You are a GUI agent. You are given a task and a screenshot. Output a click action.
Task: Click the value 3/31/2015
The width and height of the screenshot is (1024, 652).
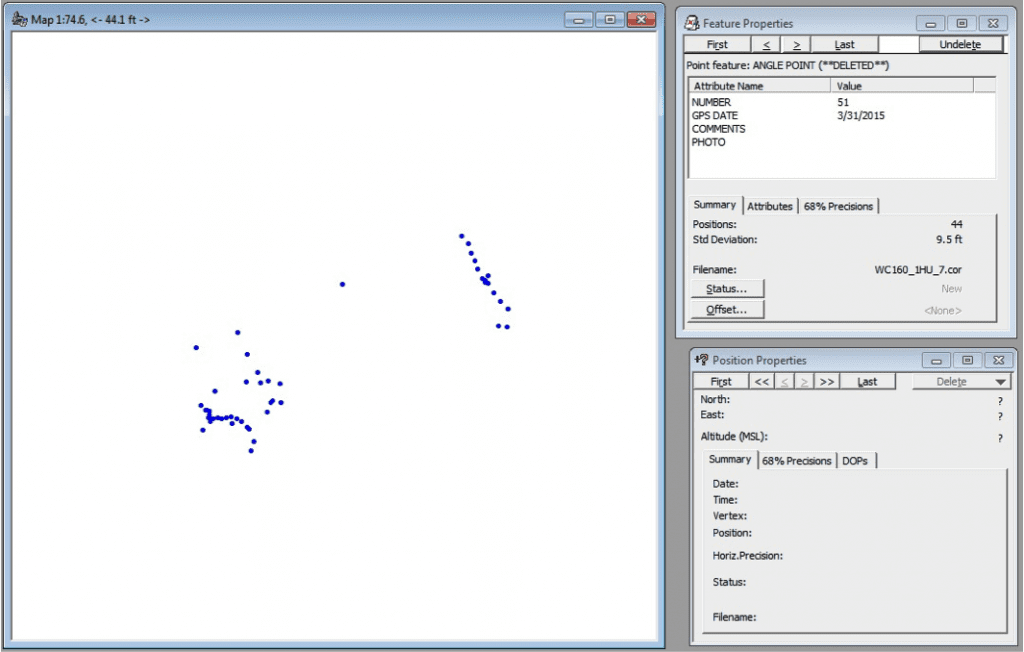coord(861,116)
